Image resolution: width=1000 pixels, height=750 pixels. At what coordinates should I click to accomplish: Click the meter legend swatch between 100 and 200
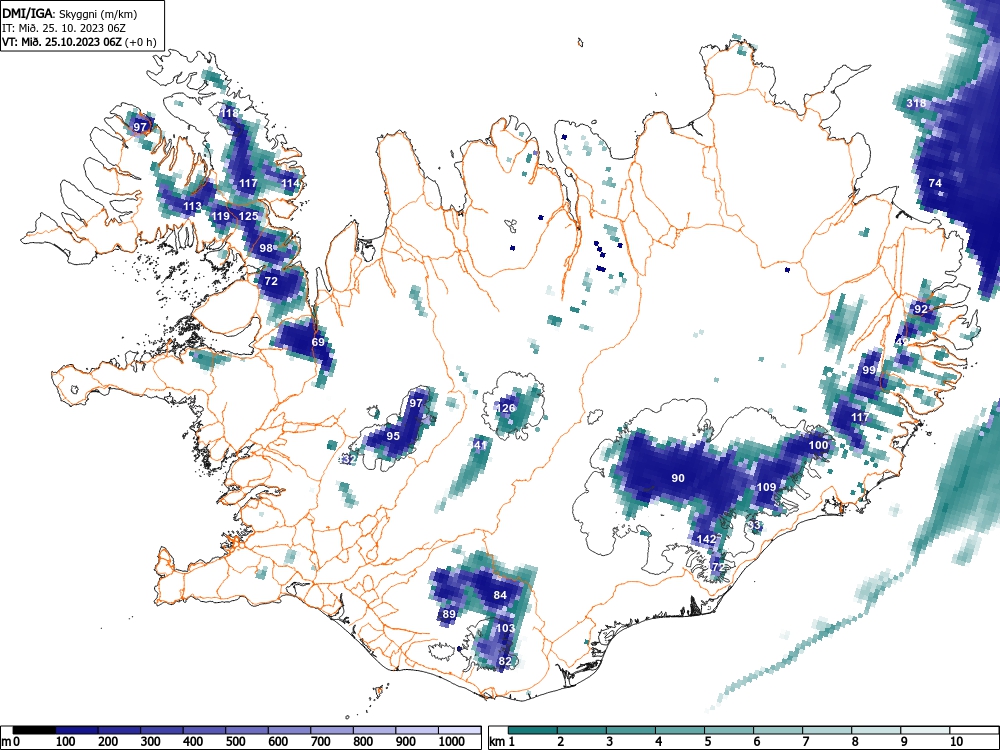click(77, 730)
